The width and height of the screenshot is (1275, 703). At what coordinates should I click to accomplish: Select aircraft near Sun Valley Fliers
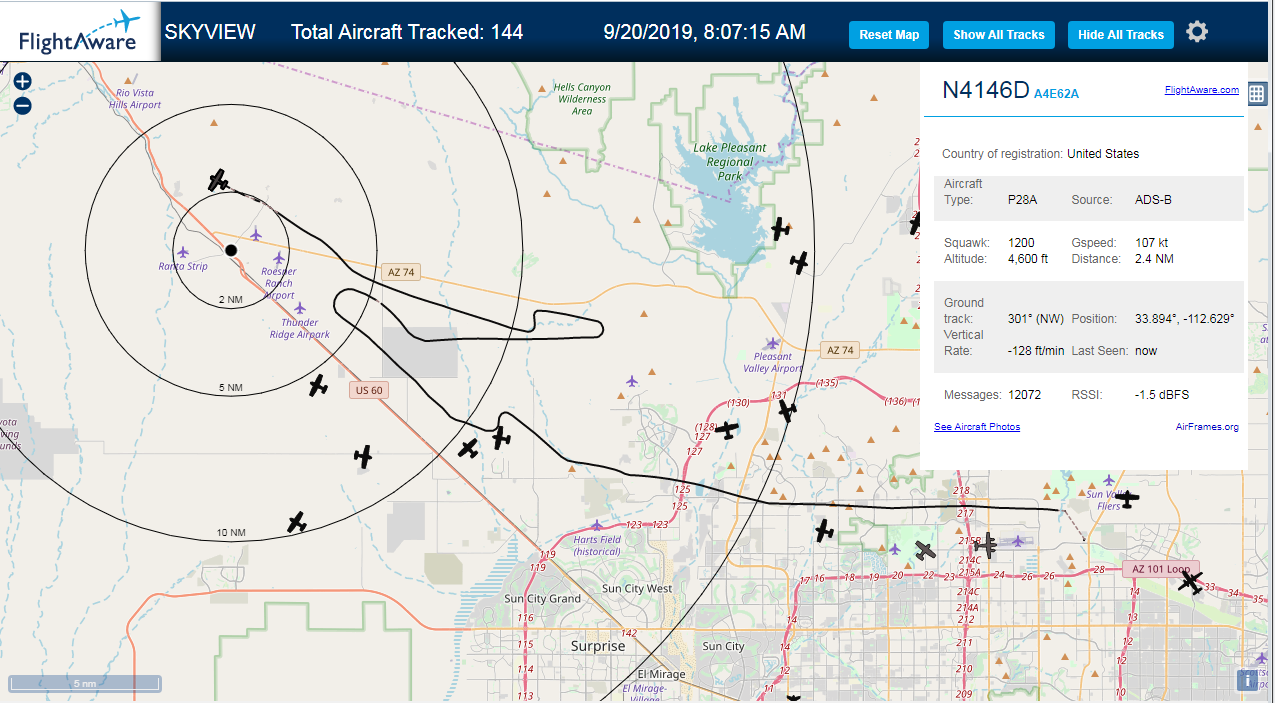click(1128, 498)
